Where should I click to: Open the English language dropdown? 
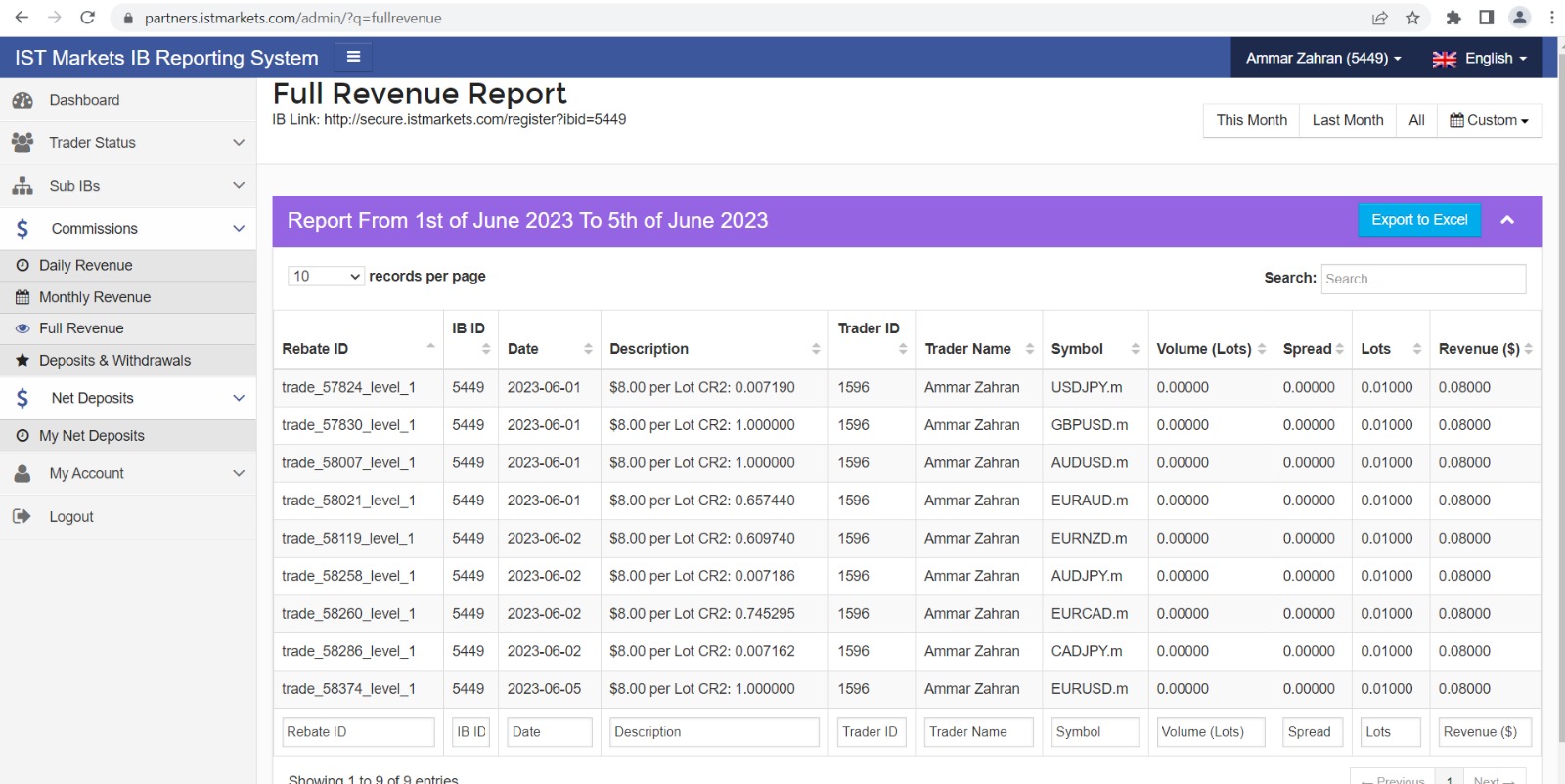pos(1479,58)
